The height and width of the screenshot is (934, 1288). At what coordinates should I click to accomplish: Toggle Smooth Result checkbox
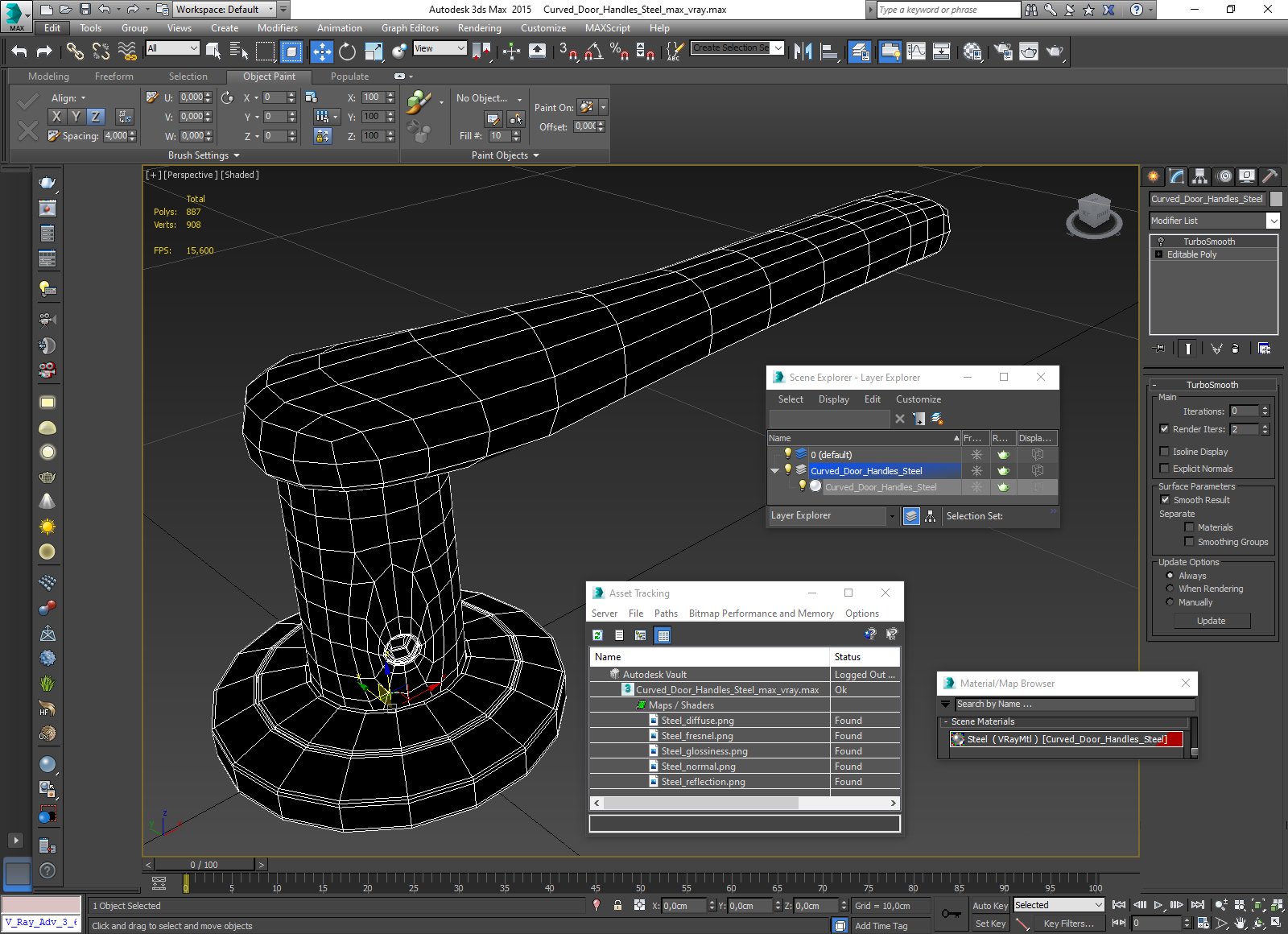point(1165,500)
